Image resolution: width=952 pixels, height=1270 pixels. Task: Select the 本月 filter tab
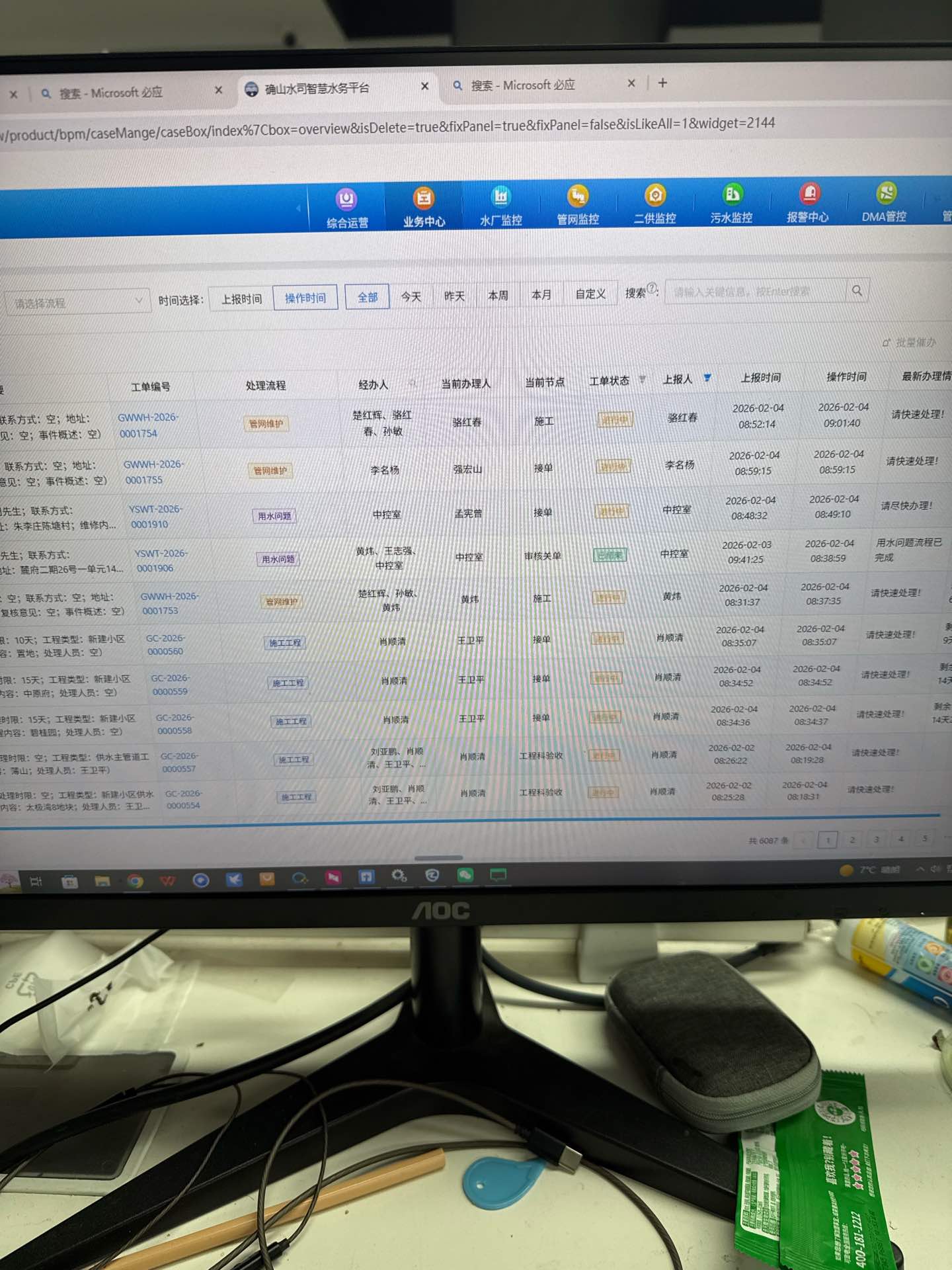coord(541,294)
